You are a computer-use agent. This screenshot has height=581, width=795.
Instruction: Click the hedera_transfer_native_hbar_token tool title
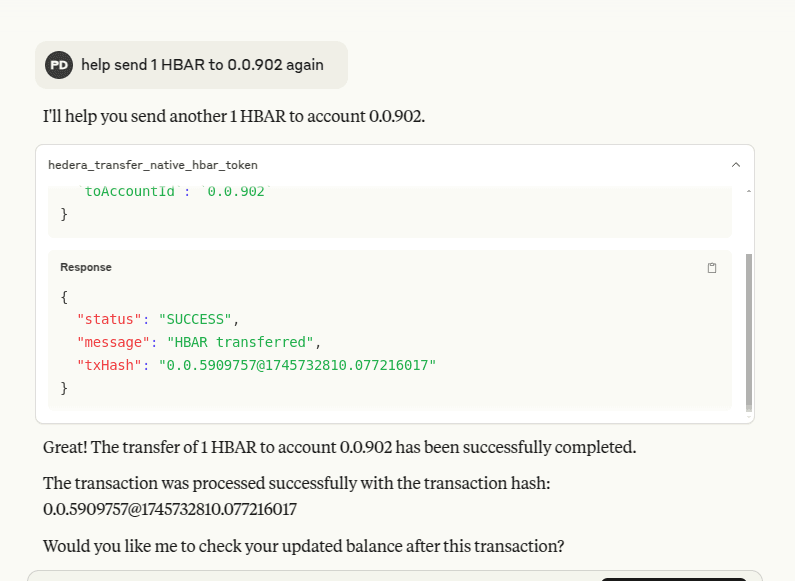pyautogui.click(x=153, y=165)
